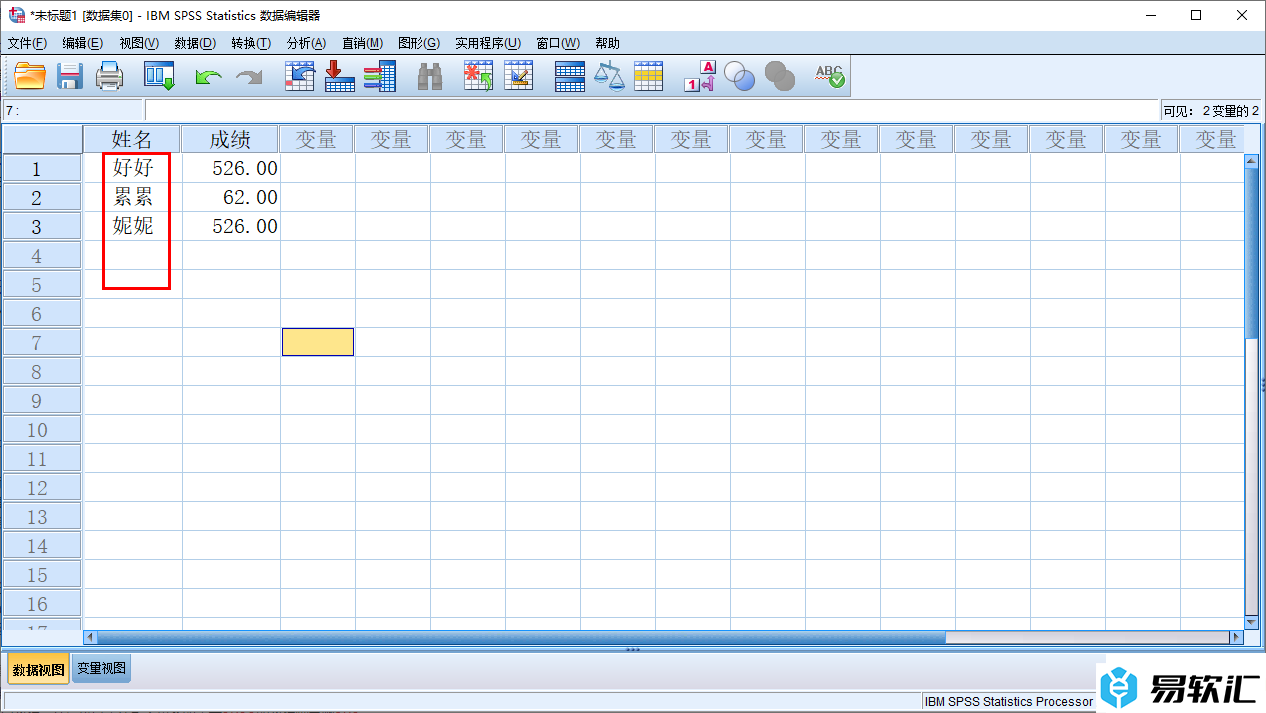Screen dimensions: 1266x713
Task: Click the IBM SPSS Statistics Processor status text
Action: (x=1009, y=702)
